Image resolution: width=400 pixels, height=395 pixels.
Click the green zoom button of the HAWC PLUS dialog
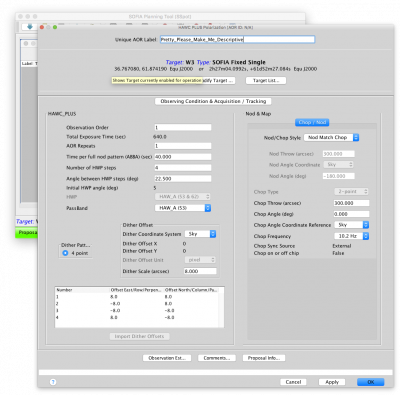pos(55,27)
